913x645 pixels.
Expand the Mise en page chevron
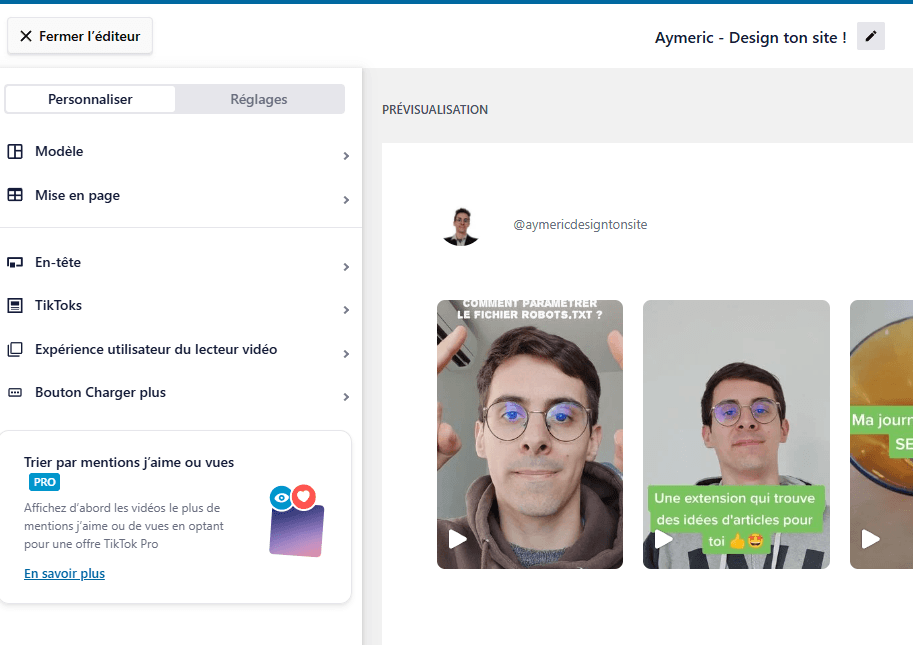coord(346,200)
